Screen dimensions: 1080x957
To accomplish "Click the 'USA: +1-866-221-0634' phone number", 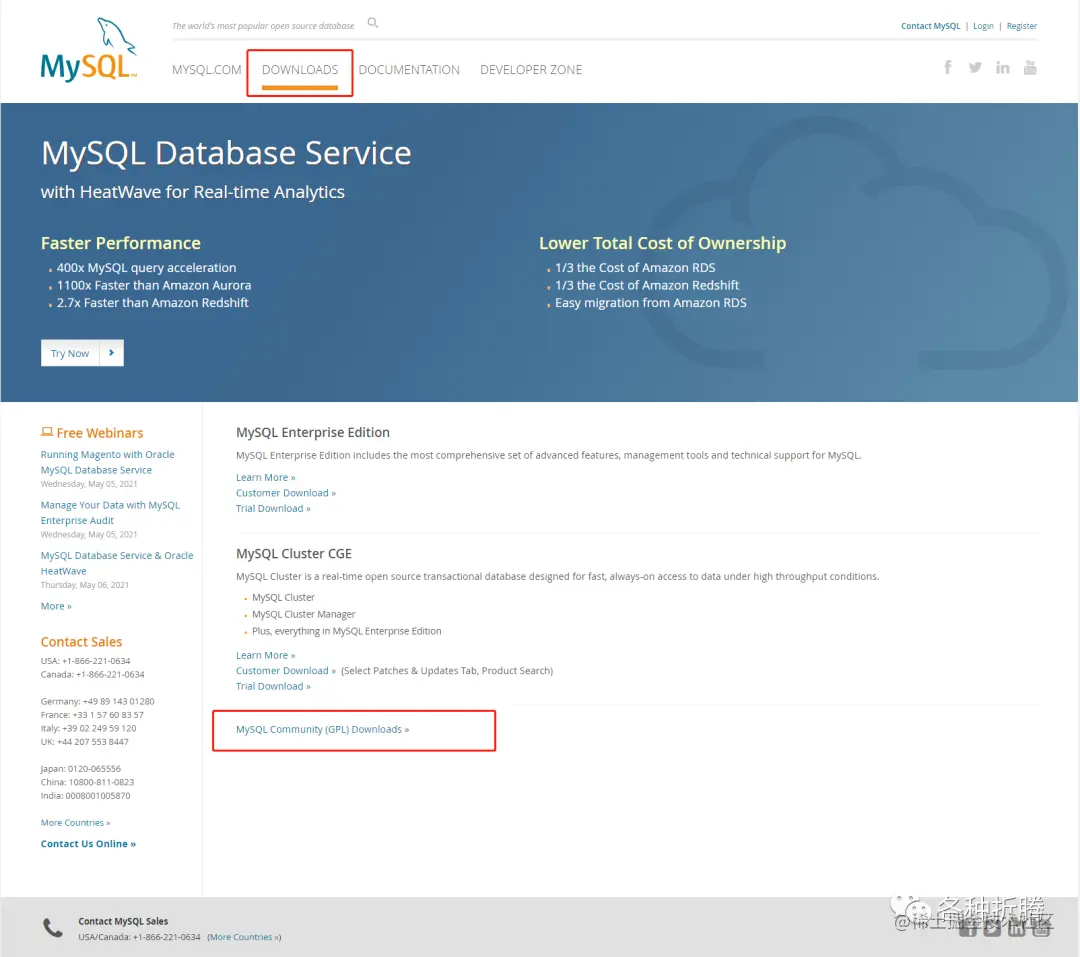I will pyautogui.click(x=85, y=661).
